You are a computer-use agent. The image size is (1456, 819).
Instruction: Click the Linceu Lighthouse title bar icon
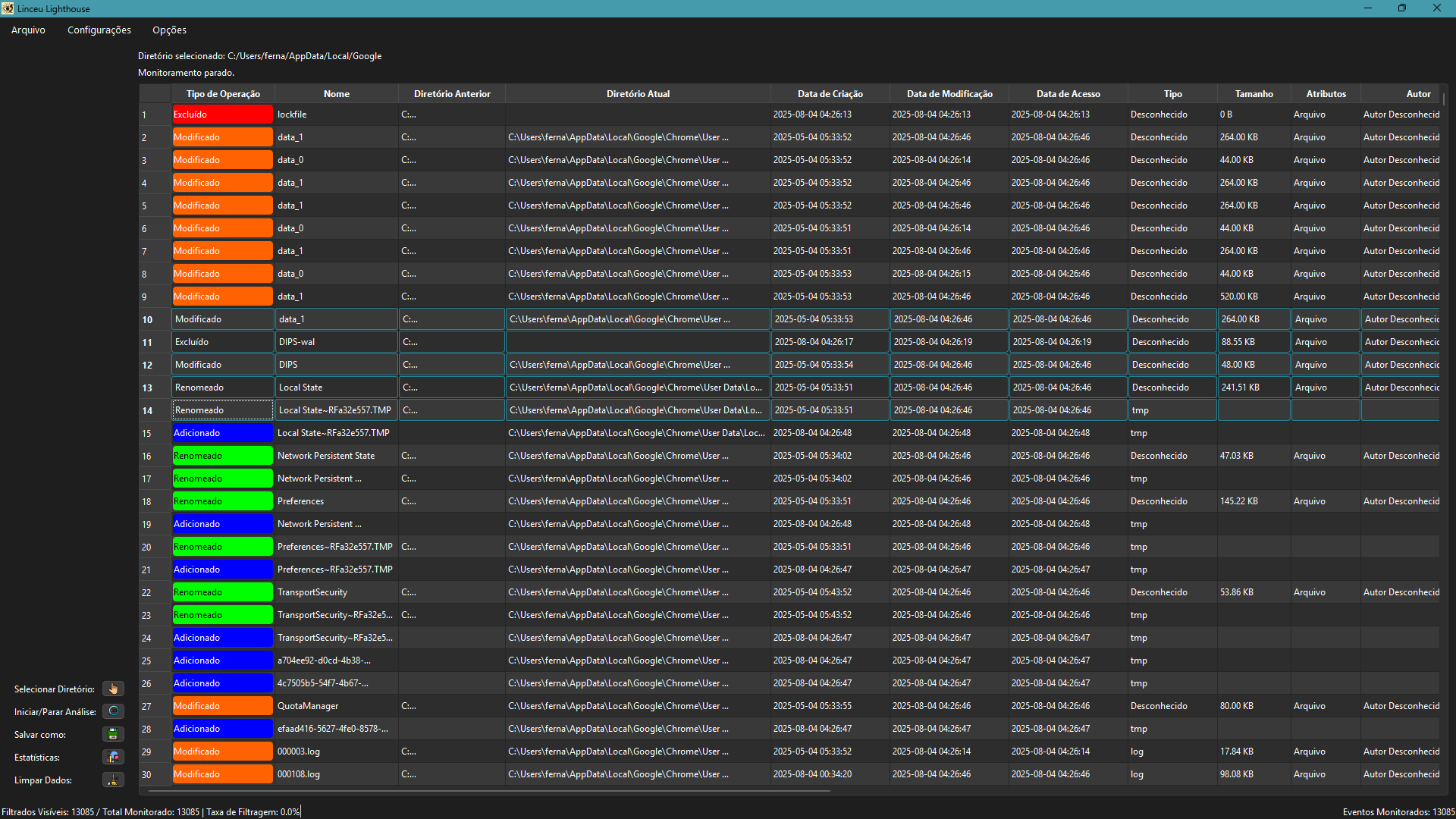[8, 8]
